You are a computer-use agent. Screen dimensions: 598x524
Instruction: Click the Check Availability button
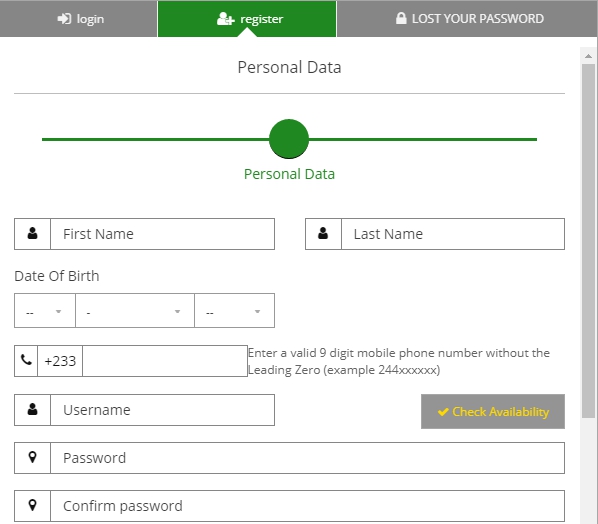pos(493,411)
